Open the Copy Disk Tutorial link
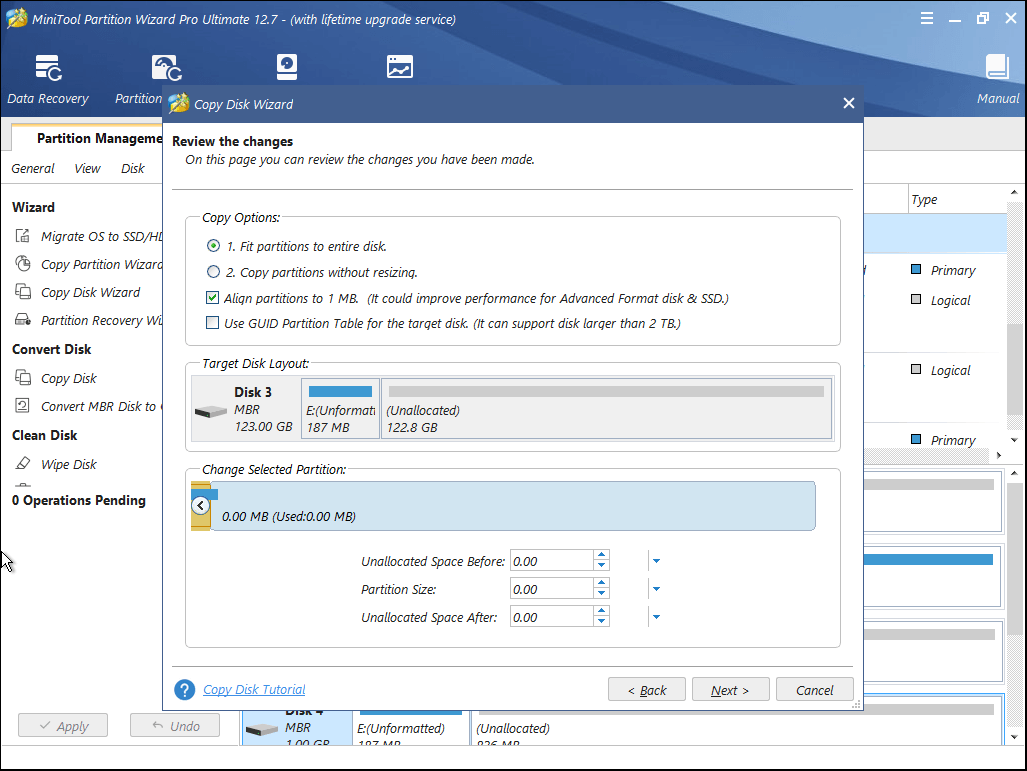Viewport: 1027px width, 771px height. pyautogui.click(x=254, y=689)
